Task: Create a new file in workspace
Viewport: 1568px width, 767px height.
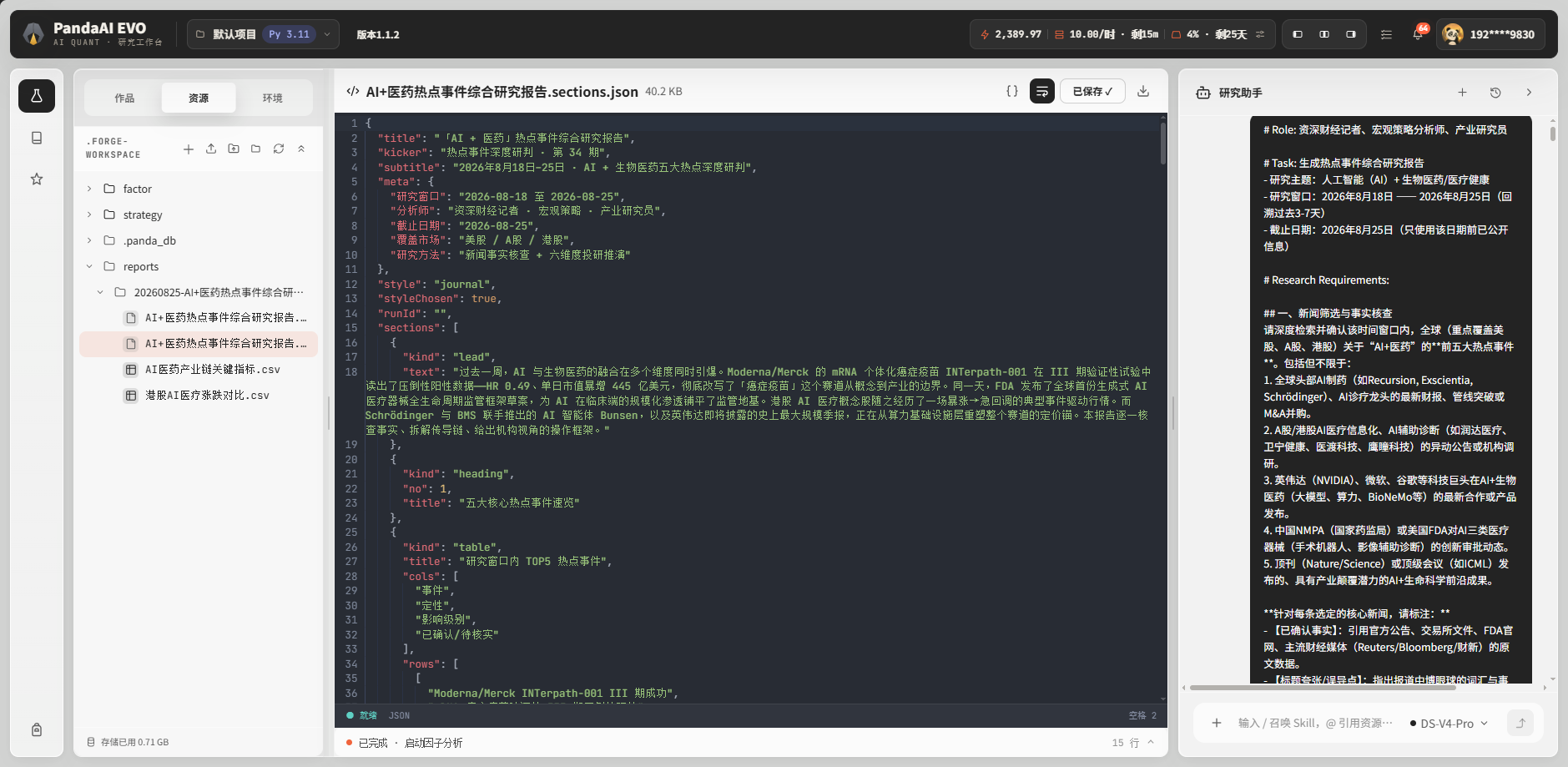Action: point(189,149)
